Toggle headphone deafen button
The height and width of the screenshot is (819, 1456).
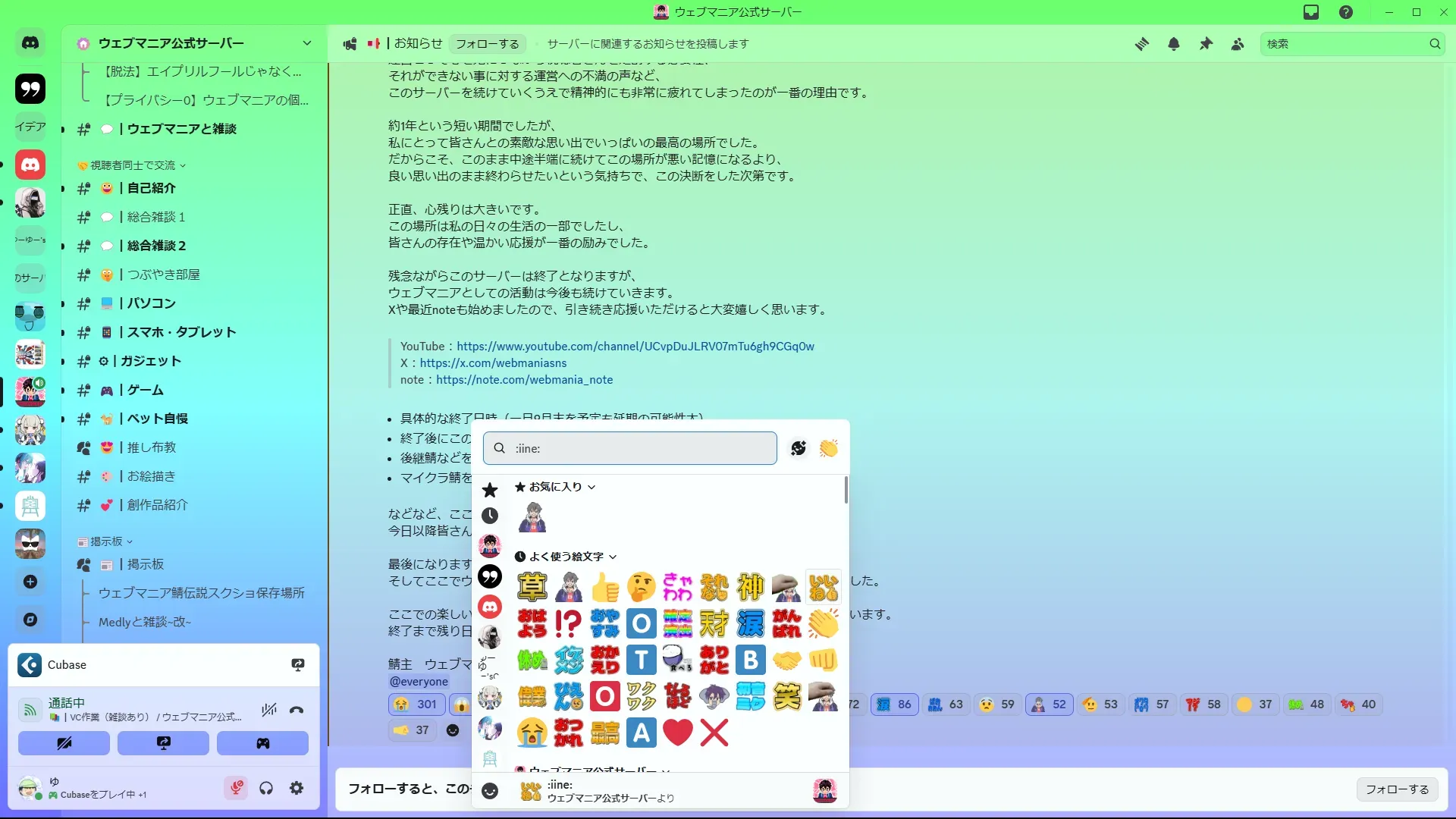click(266, 789)
